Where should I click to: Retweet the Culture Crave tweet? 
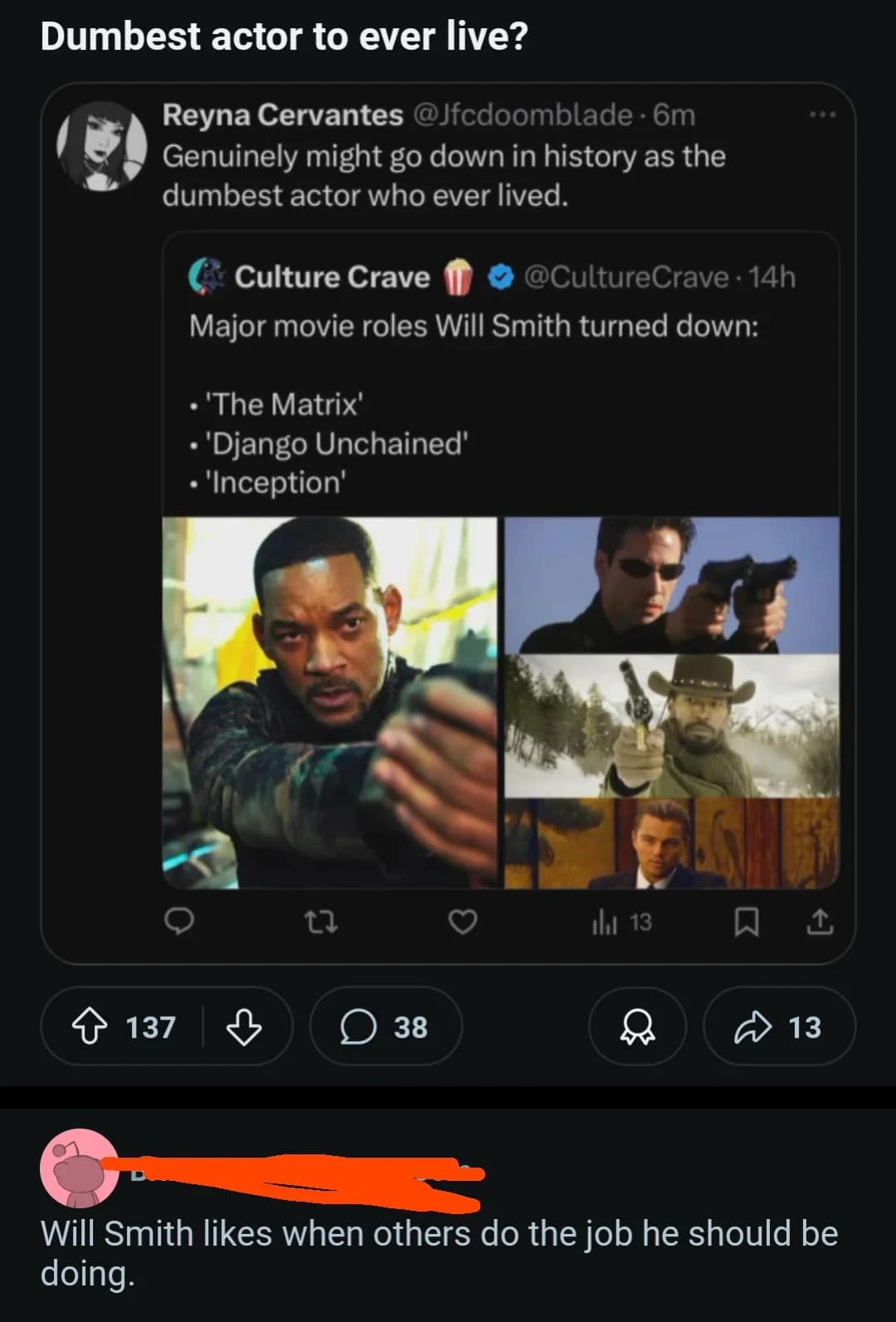(323, 921)
